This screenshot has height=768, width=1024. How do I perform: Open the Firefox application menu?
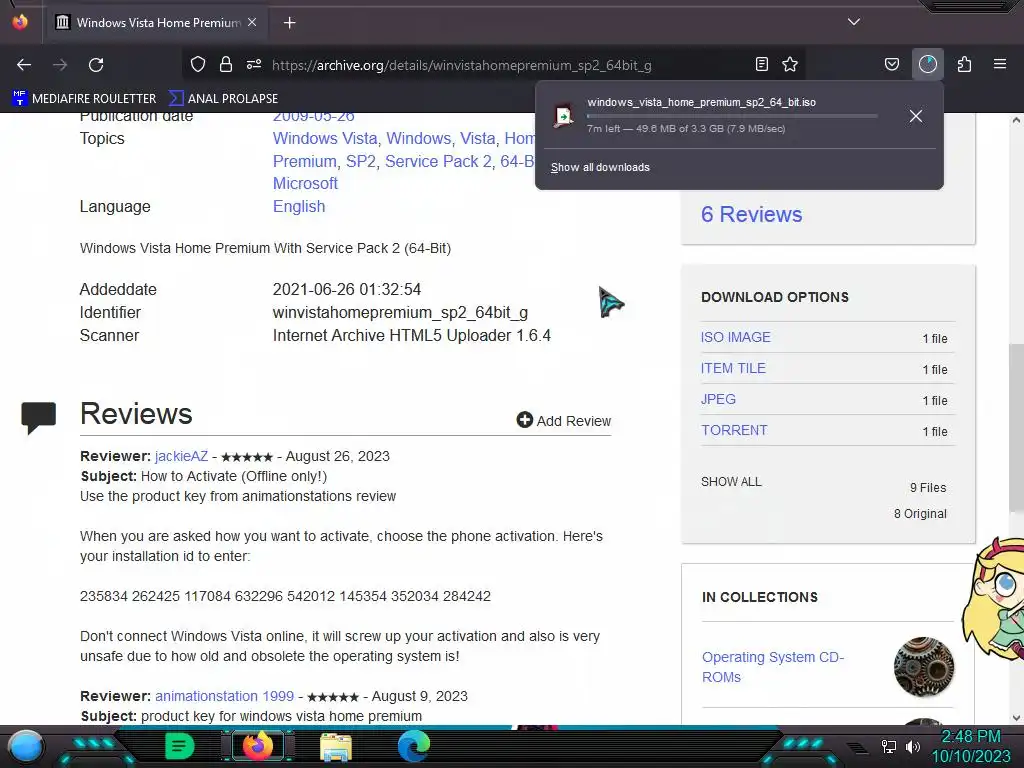click(1000, 65)
